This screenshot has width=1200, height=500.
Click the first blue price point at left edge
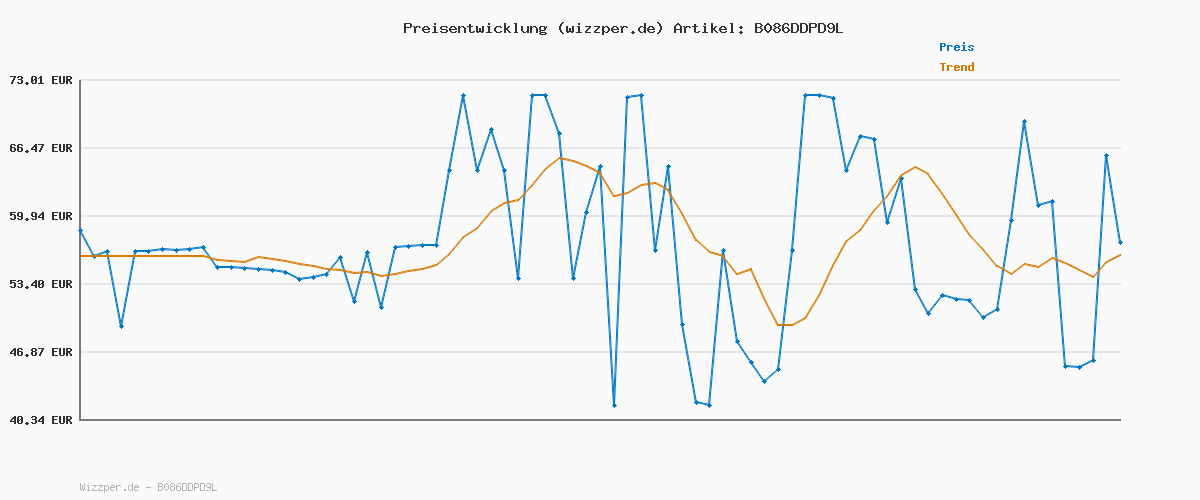pos(81,231)
